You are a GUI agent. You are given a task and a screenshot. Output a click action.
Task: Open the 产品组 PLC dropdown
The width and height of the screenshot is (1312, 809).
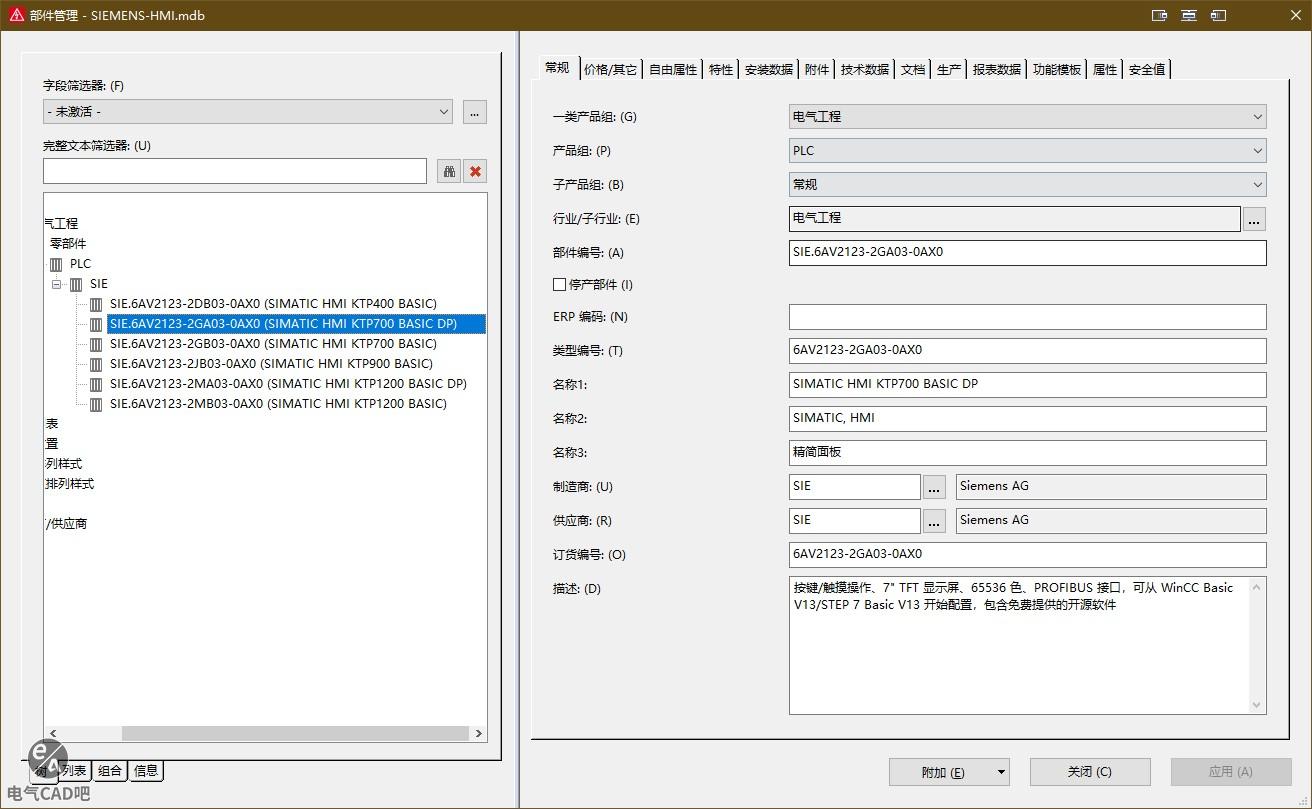tap(1258, 151)
